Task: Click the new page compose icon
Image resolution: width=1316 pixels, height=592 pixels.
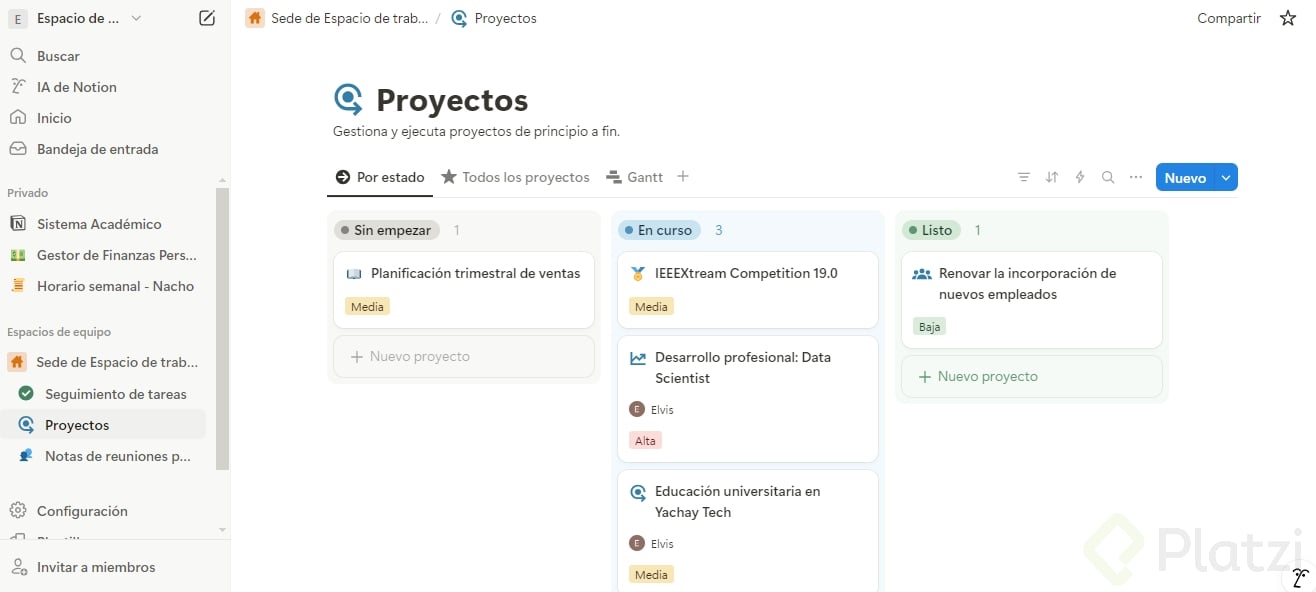Action: tap(207, 18)
